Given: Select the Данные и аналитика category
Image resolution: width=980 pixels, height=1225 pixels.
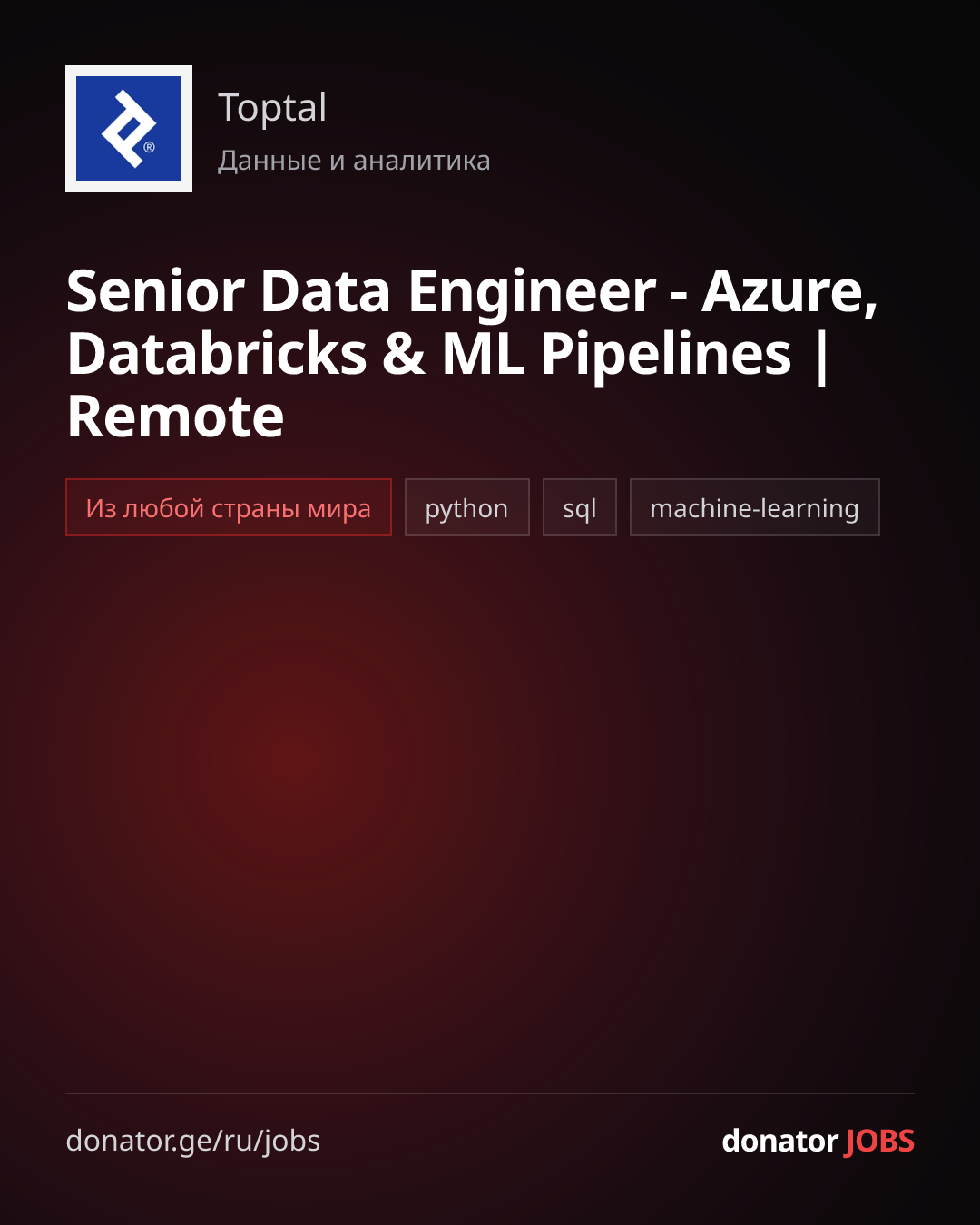Looking at the screenshot, I should [354, 161].
